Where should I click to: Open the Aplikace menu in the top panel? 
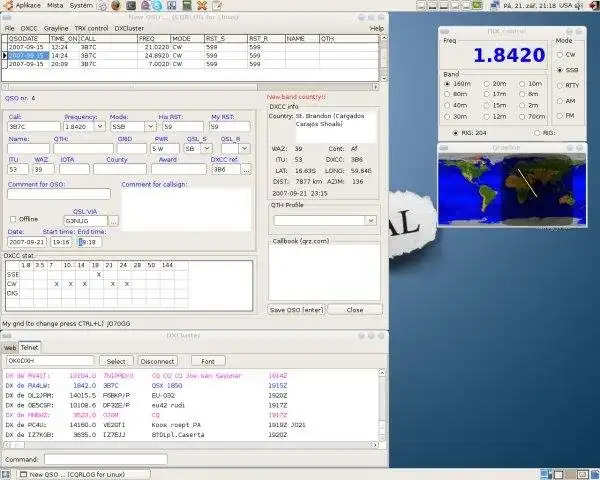(x=28, y=5)
